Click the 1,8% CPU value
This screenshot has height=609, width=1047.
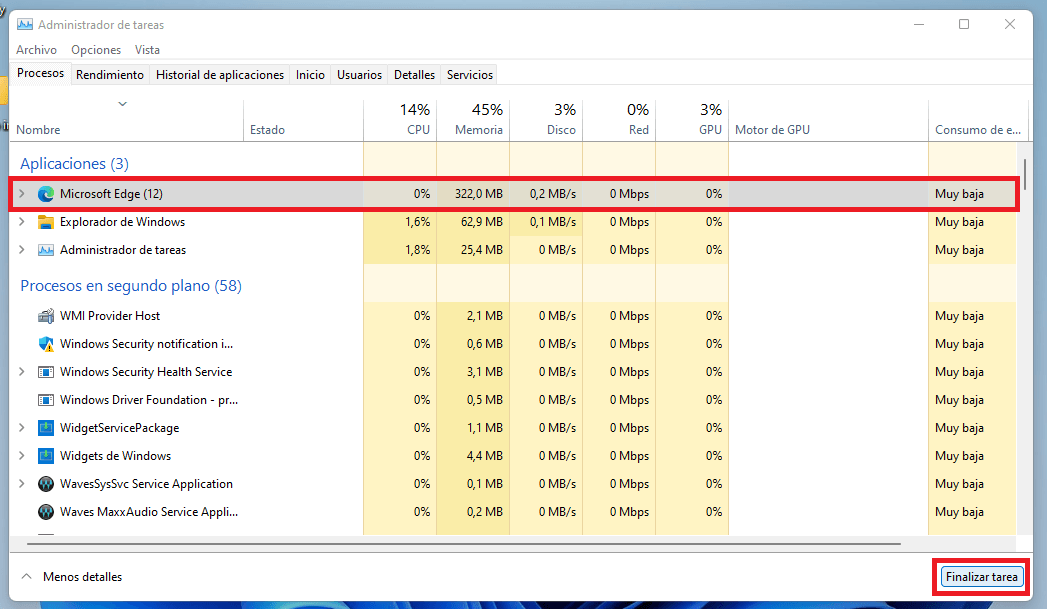point(417,250)
